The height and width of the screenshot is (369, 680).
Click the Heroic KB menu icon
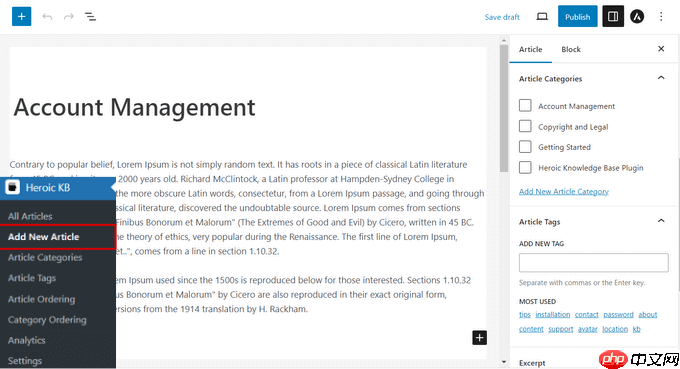pos(13,187)
